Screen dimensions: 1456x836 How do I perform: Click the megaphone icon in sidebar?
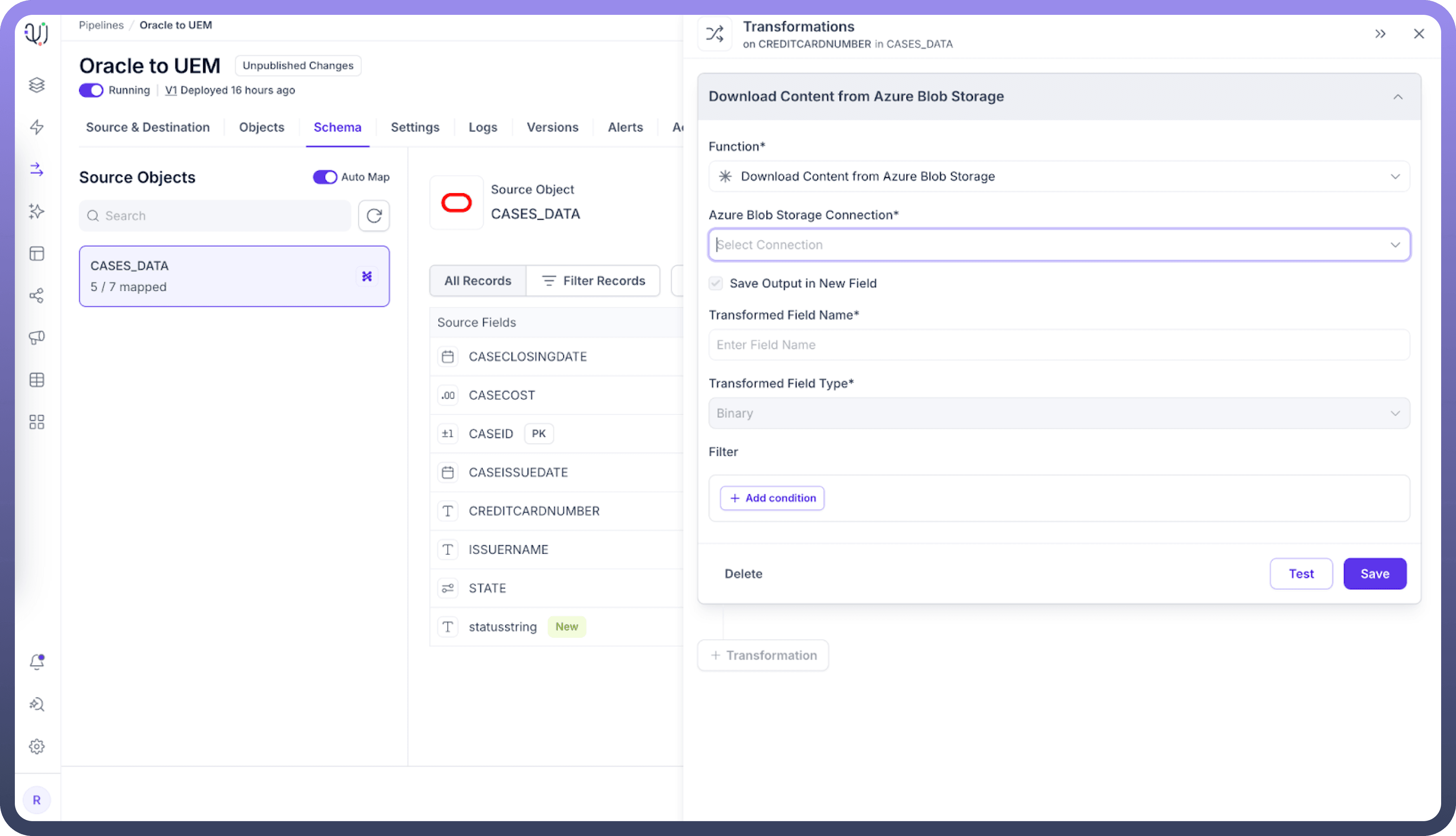pyautogui.click(x=37, y=337)
